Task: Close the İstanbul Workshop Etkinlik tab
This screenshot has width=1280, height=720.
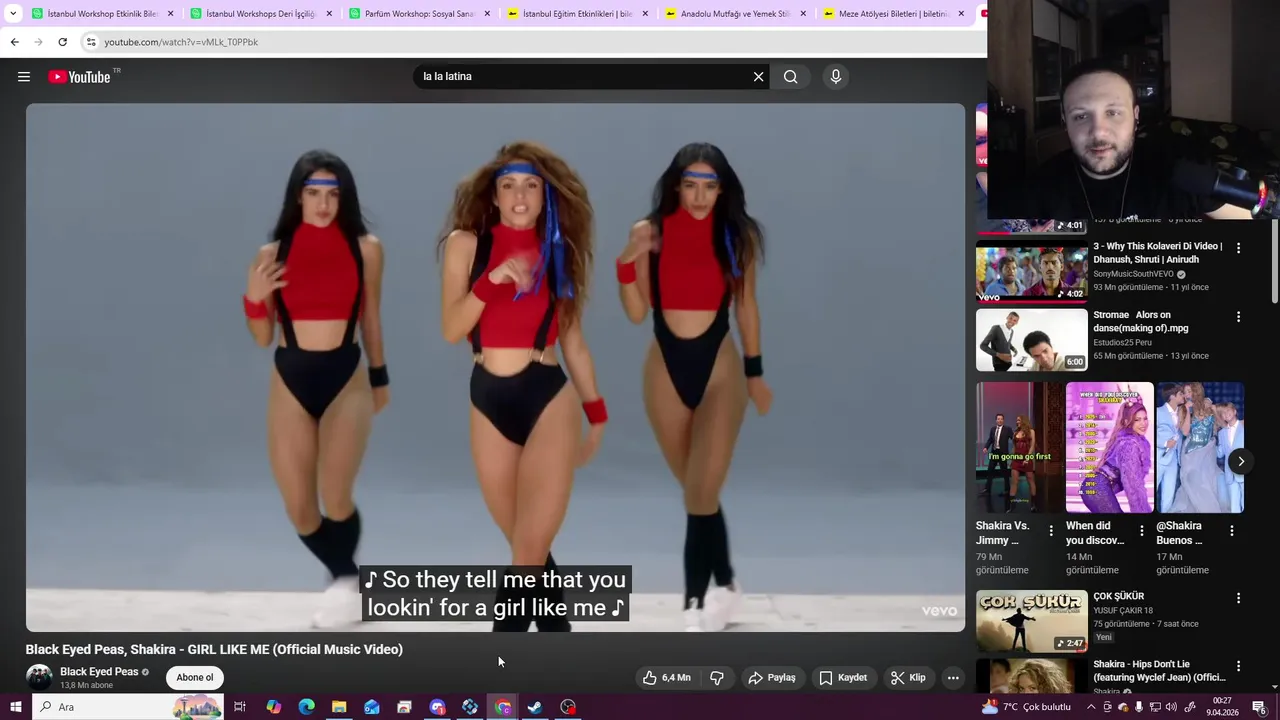Action: (170, 14)
